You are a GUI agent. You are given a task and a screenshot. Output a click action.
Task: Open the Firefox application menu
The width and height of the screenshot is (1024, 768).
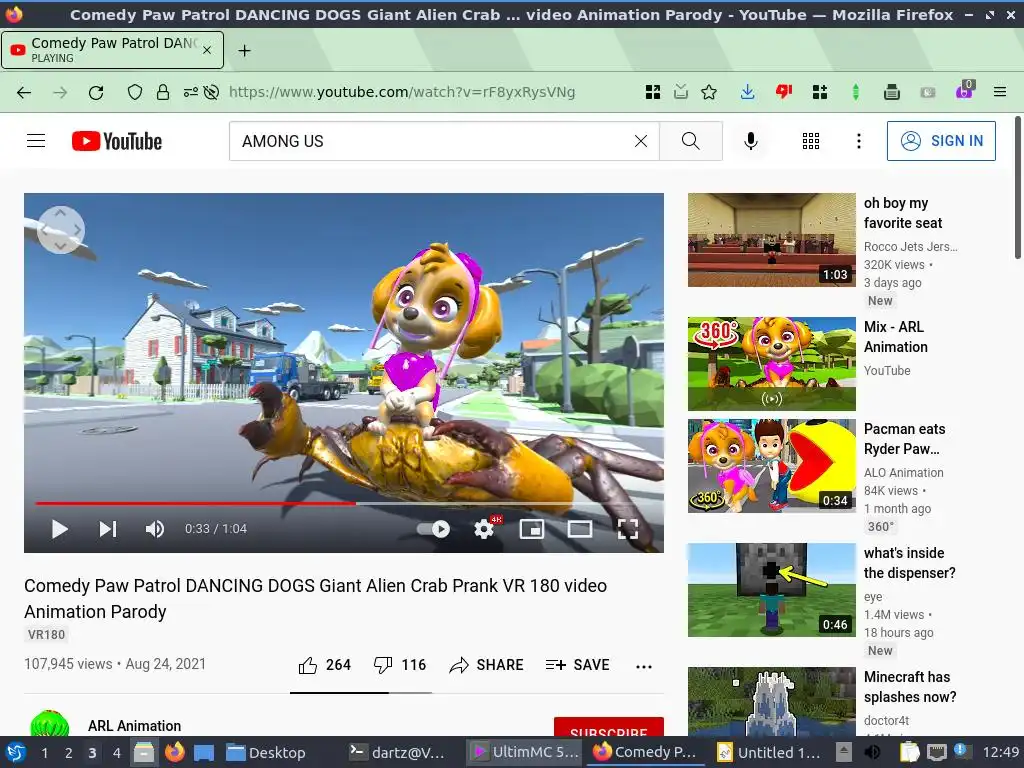coord(1000,92)
